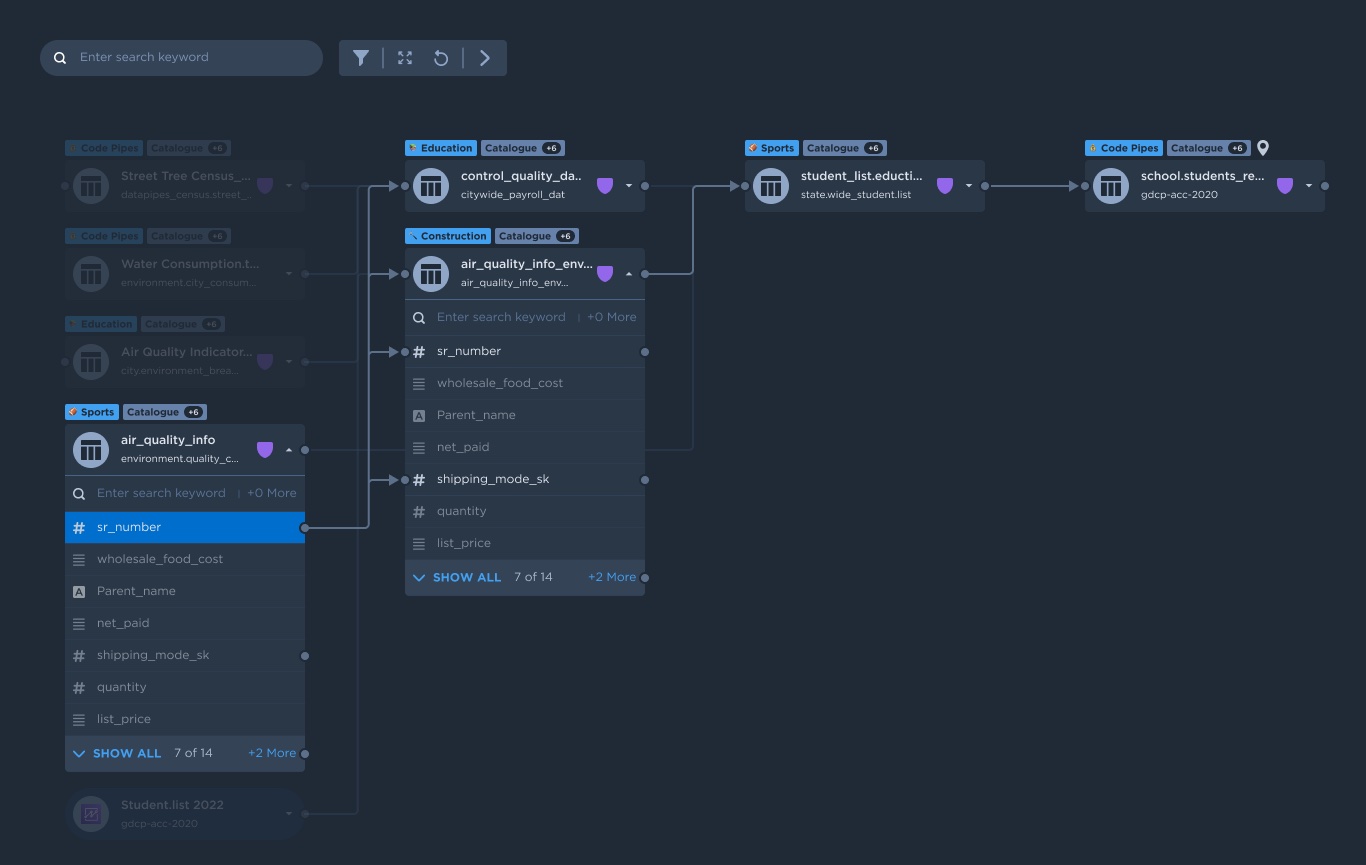Click the map pin icon beside Code Pipes tags

click(1263, 148)
